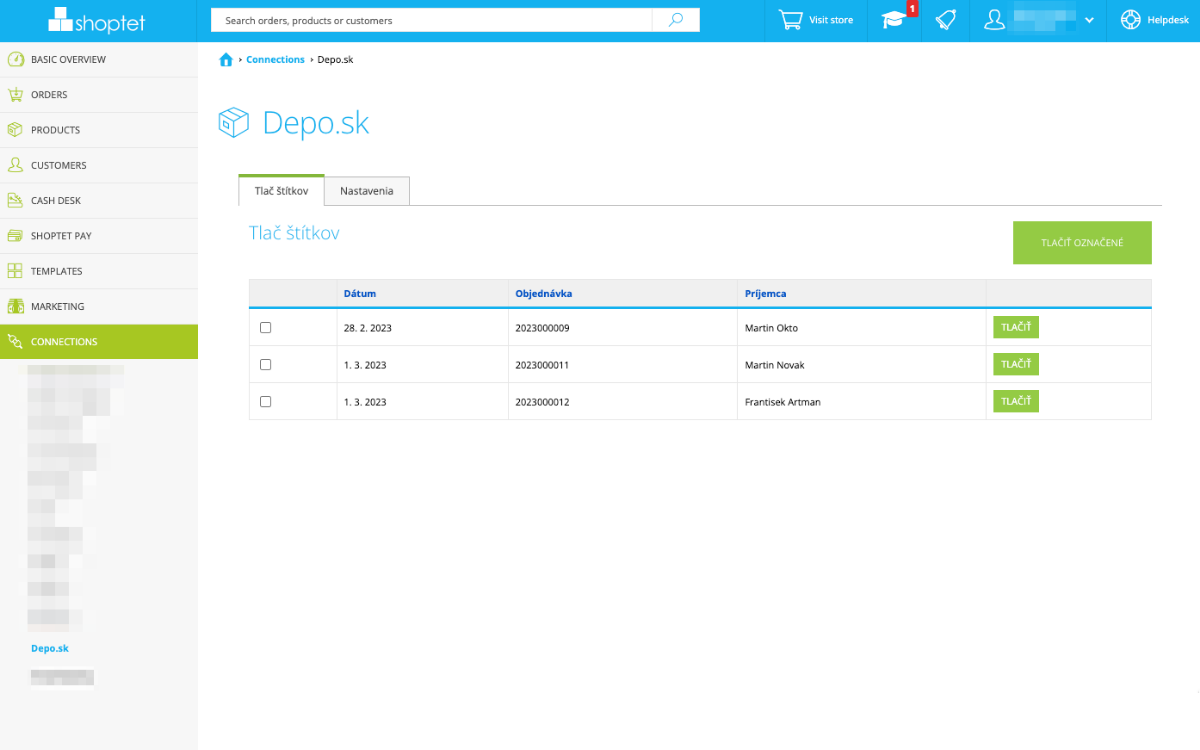Open Products menu item
The image size is (1200, 750).
click(99, 130)
